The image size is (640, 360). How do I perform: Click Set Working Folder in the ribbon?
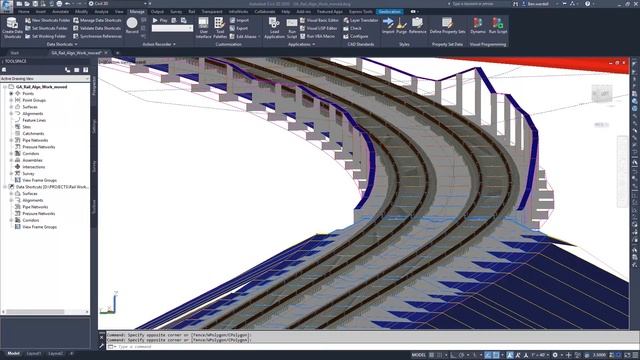tap(45, 36)
